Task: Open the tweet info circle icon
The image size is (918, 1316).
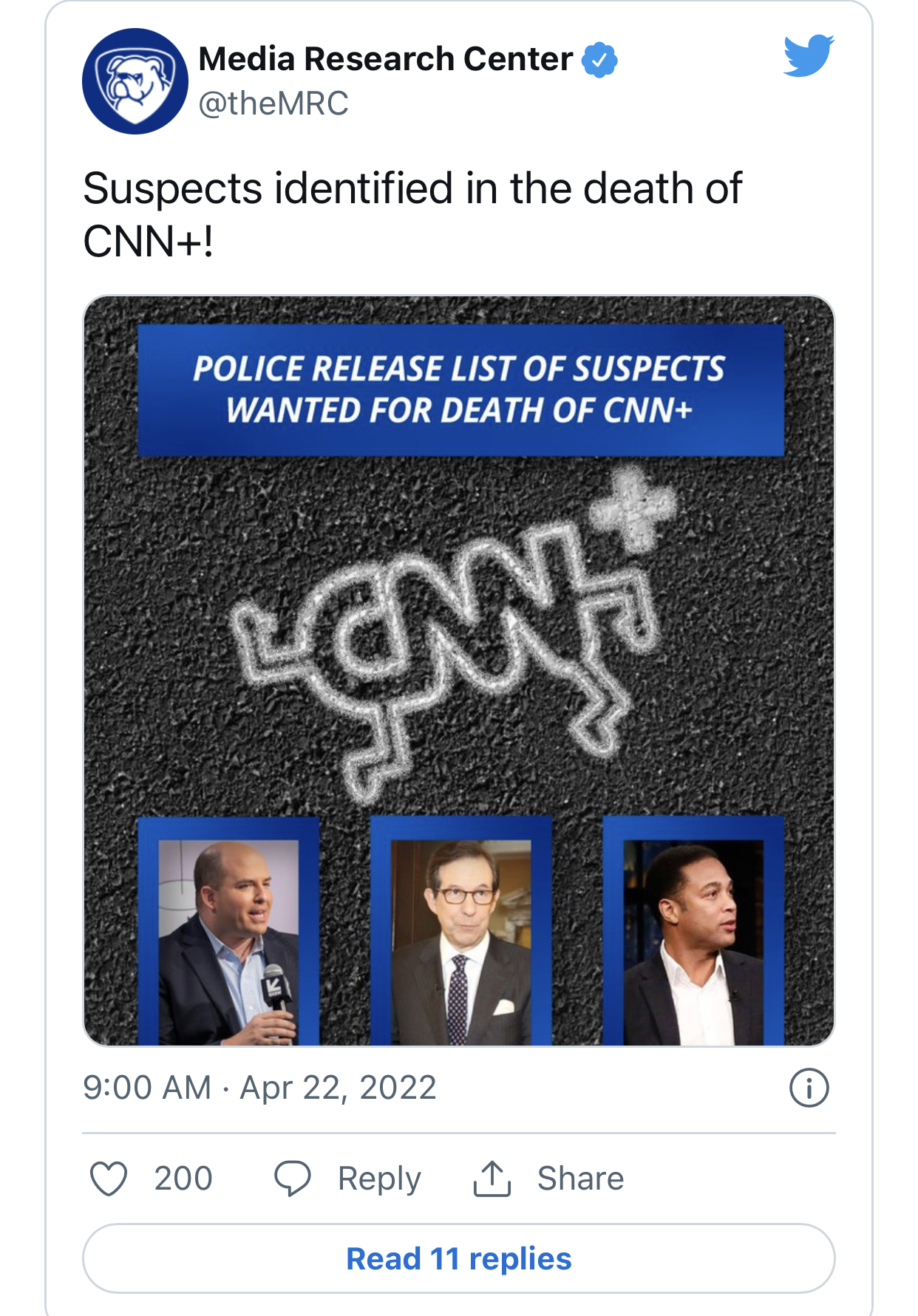Action: coord(809,1088)
